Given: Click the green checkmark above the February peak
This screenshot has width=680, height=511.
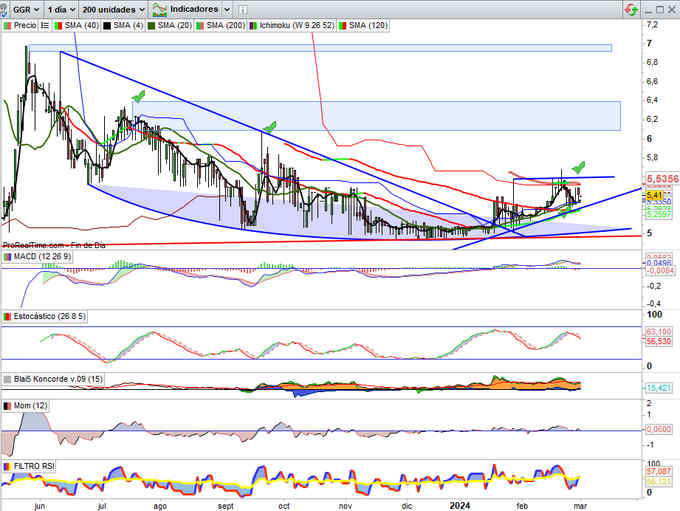Looking at the screenshot, I should click(x=578, y=165).
